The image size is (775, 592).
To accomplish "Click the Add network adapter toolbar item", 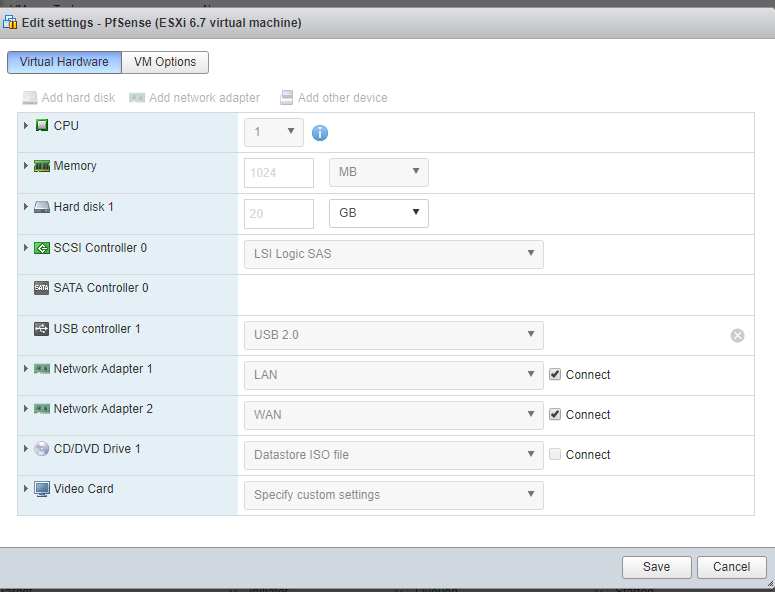I will [x=195, y=98].
